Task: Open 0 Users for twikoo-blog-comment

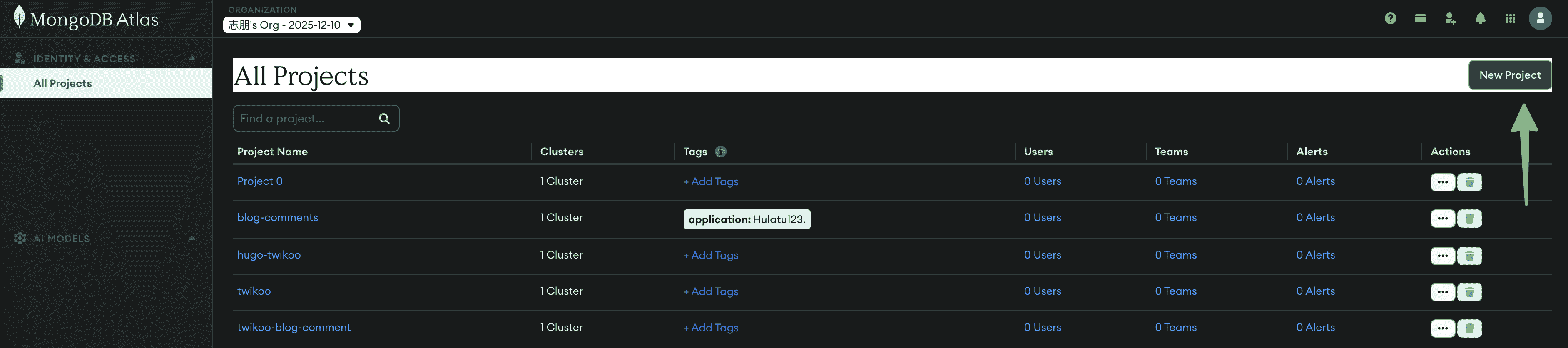Action: coord(1042,327)
